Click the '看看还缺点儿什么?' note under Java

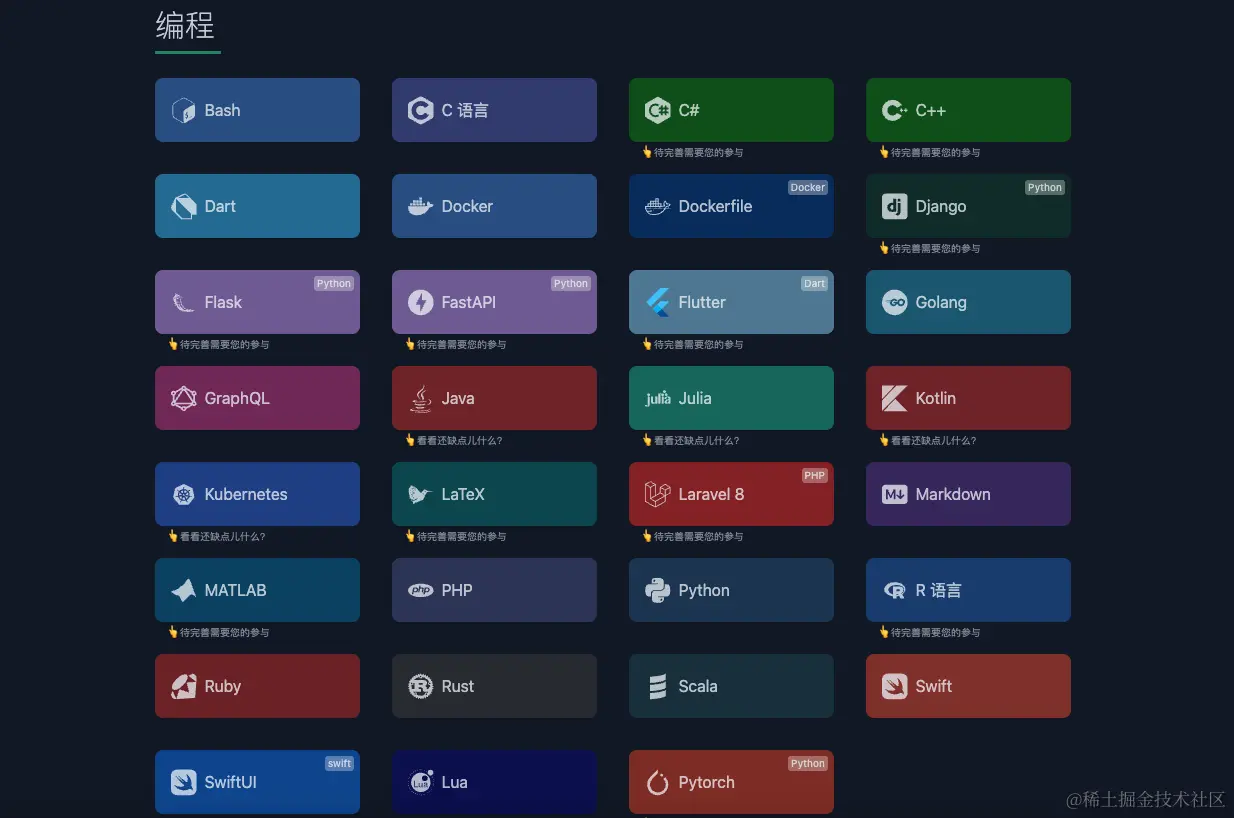(454, 440)
